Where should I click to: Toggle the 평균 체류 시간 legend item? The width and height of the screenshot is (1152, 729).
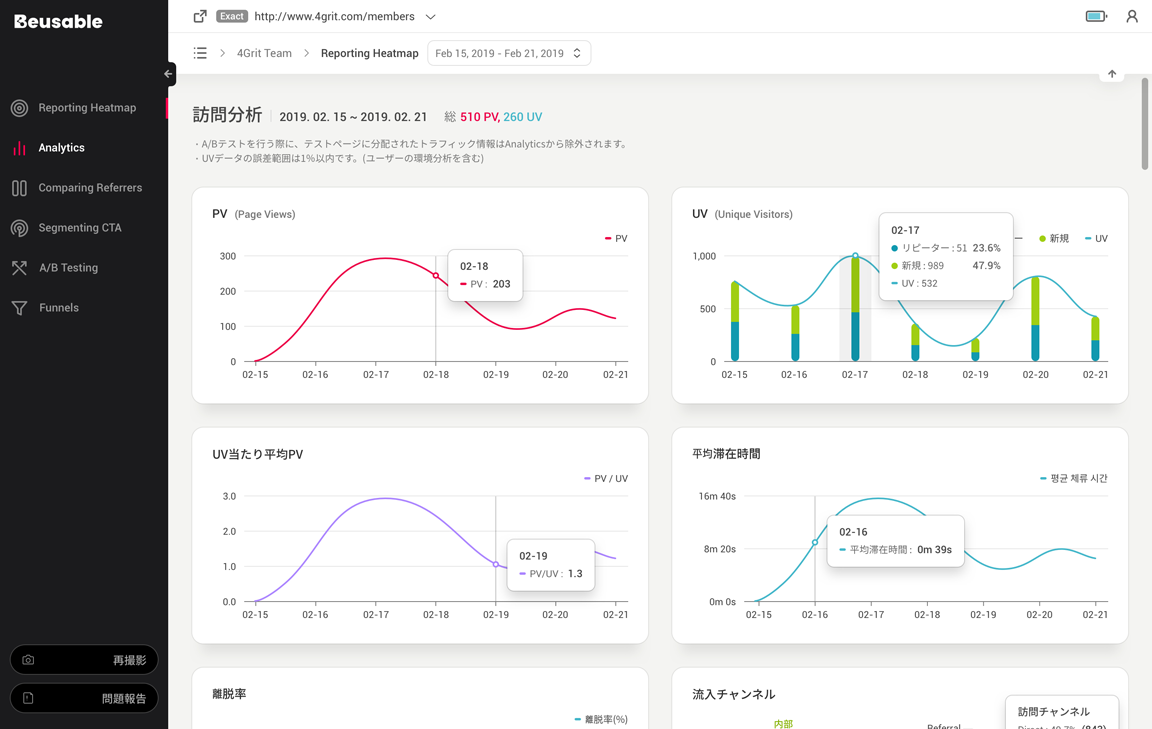(1073, 478)
